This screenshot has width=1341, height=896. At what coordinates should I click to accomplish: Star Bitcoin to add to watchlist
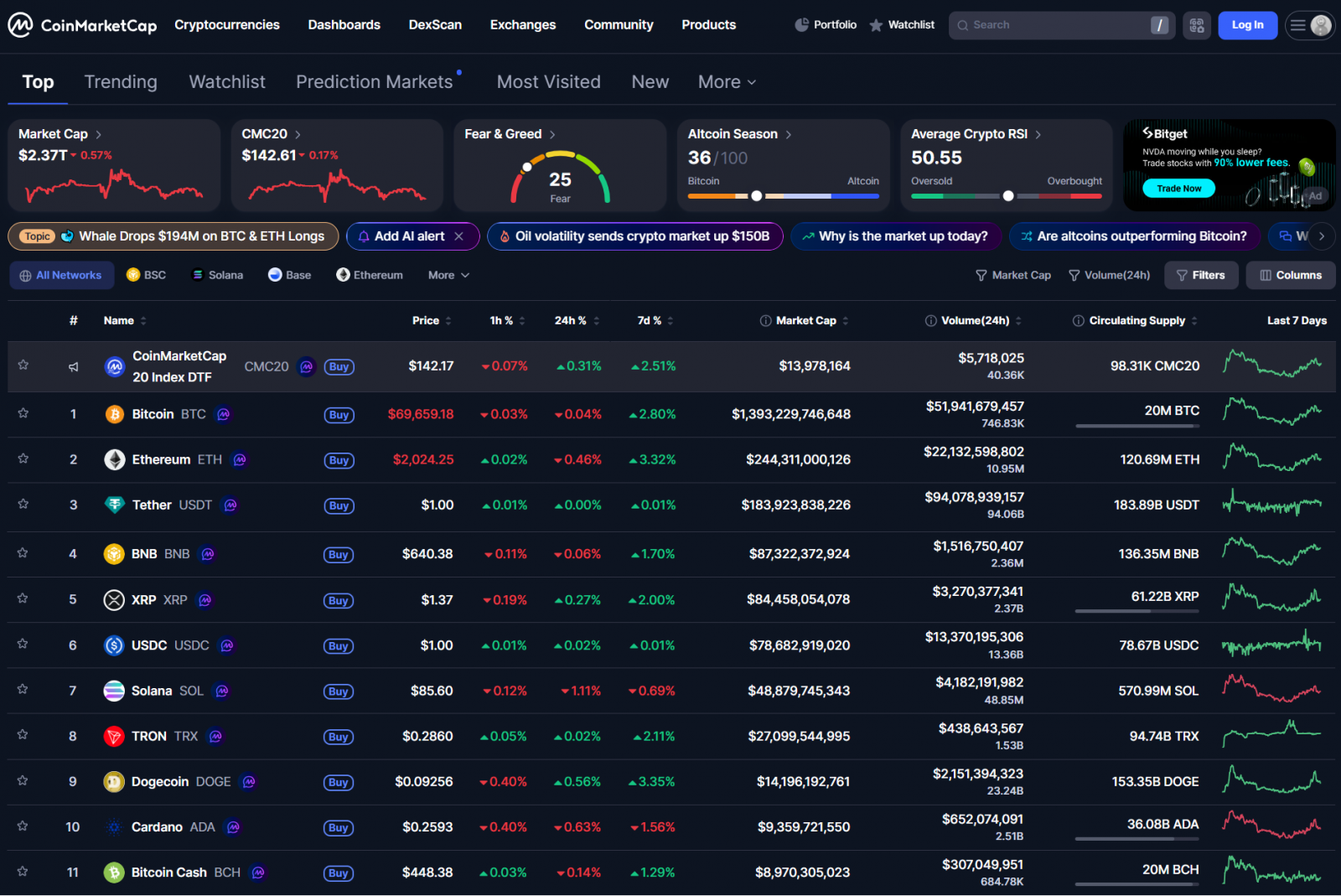tap(23, 413)
